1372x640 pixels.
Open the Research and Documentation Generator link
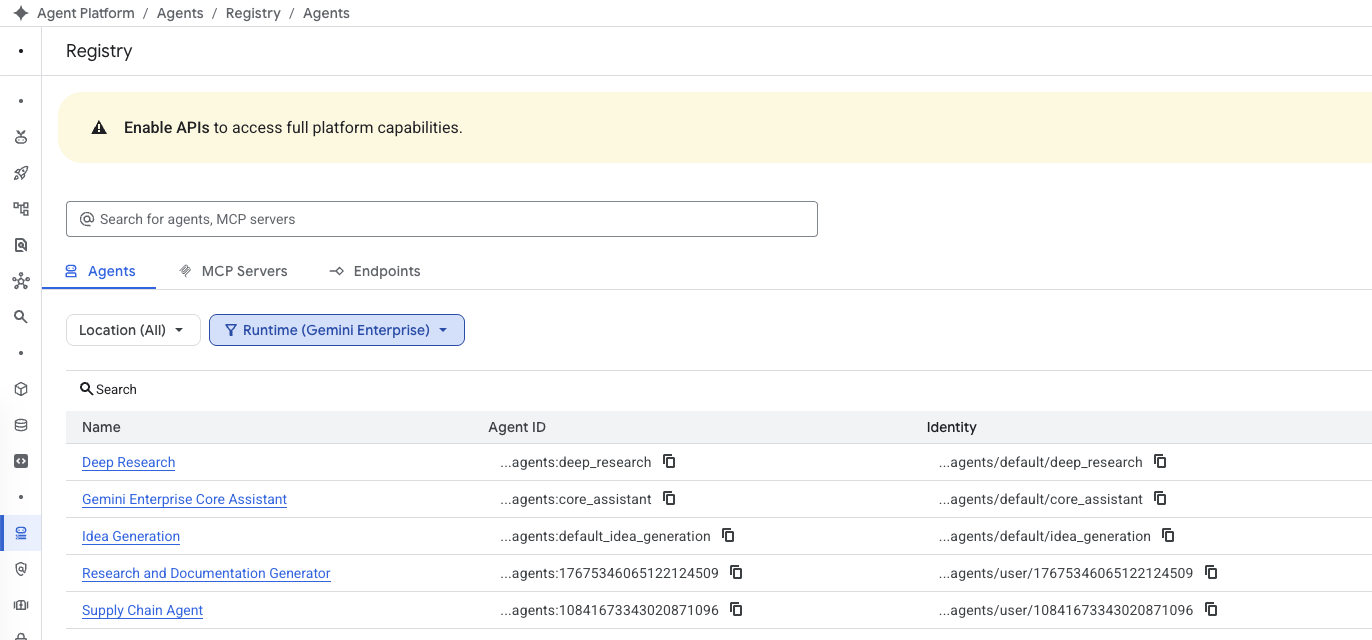[x=206, y=573]
